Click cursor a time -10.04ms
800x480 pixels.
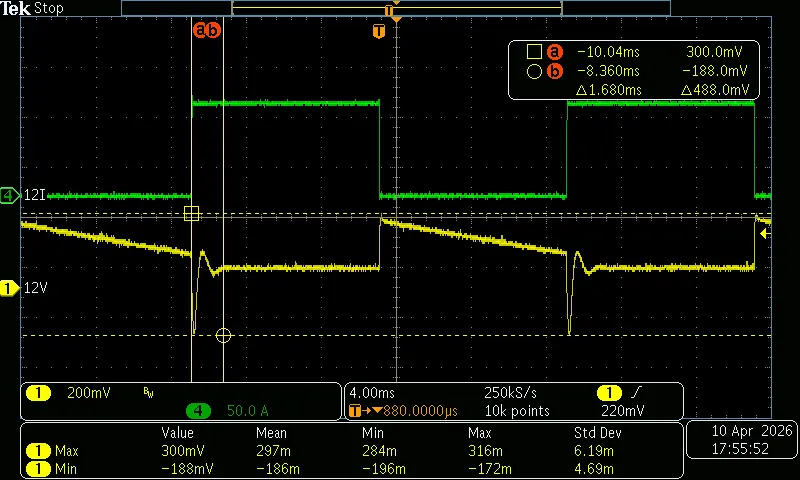(x=608, y=52)
